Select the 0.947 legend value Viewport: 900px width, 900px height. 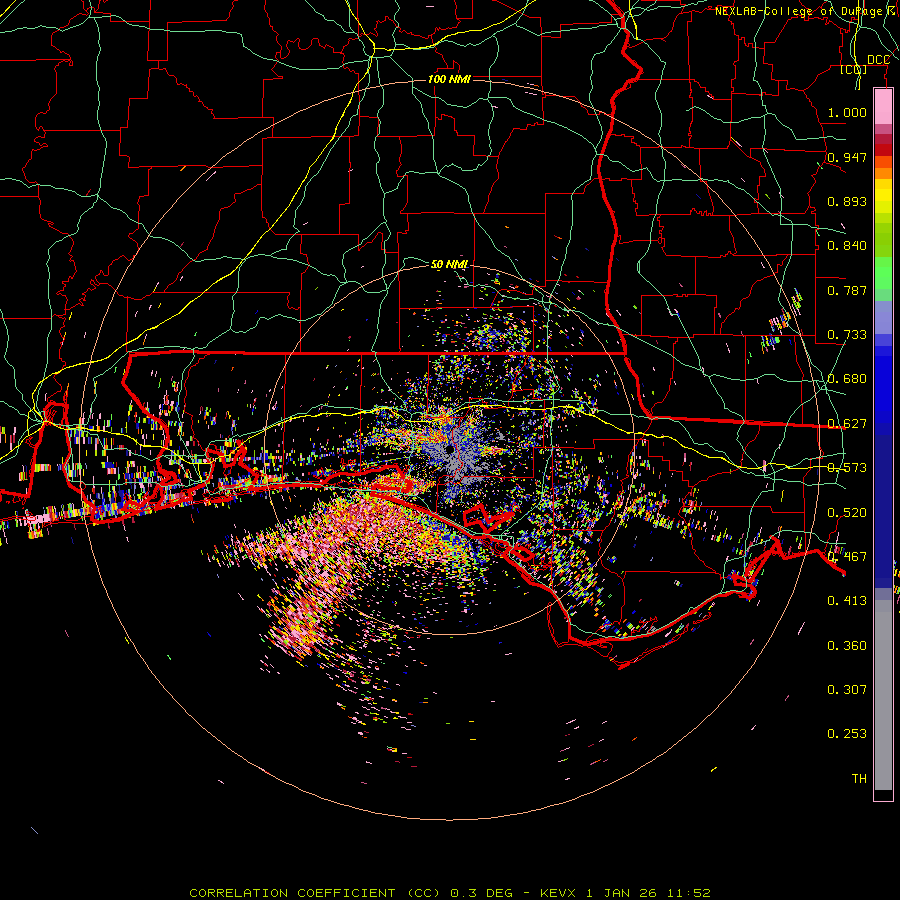click(847, 157)
